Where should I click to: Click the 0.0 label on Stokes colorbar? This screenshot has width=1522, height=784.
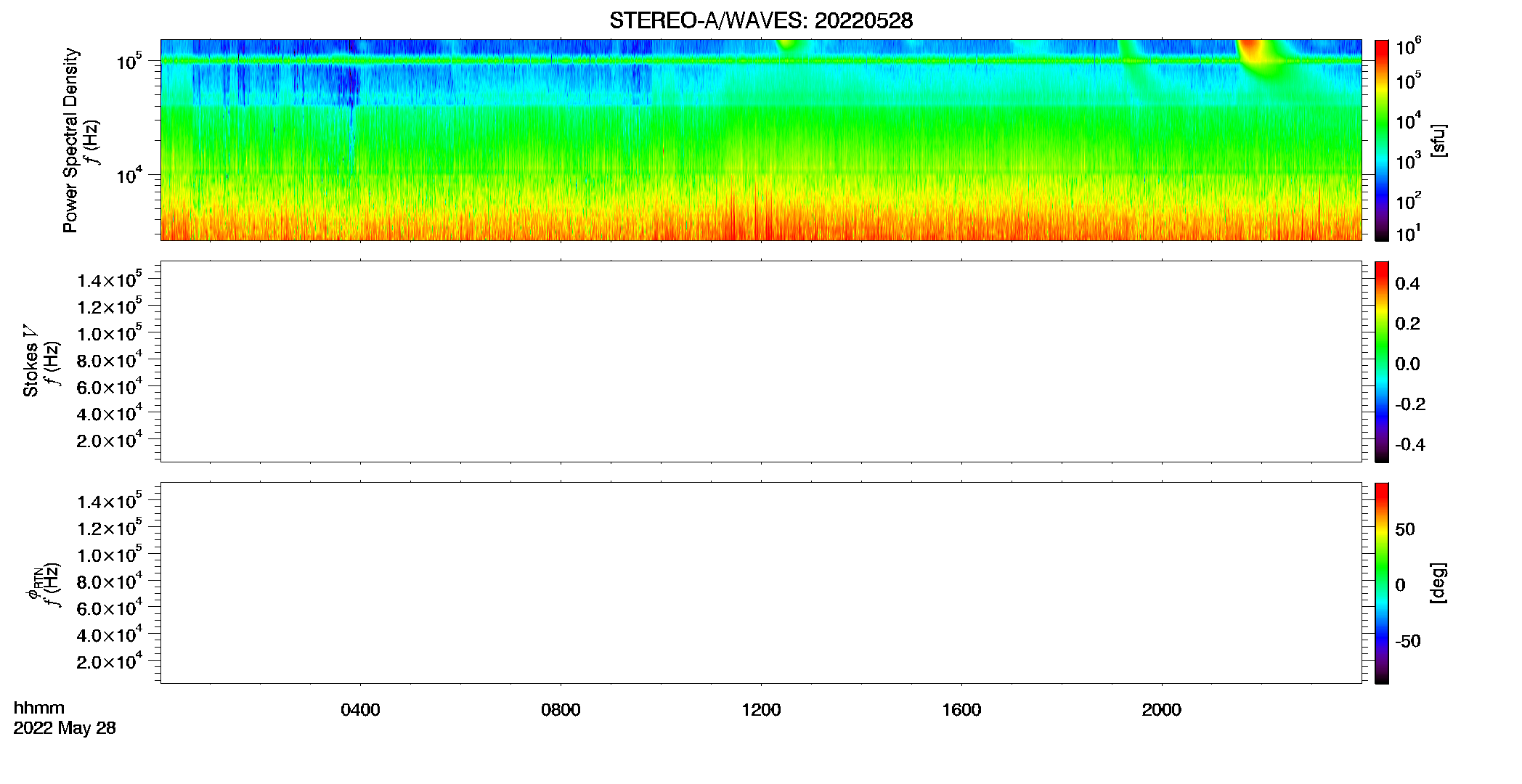1407,364
